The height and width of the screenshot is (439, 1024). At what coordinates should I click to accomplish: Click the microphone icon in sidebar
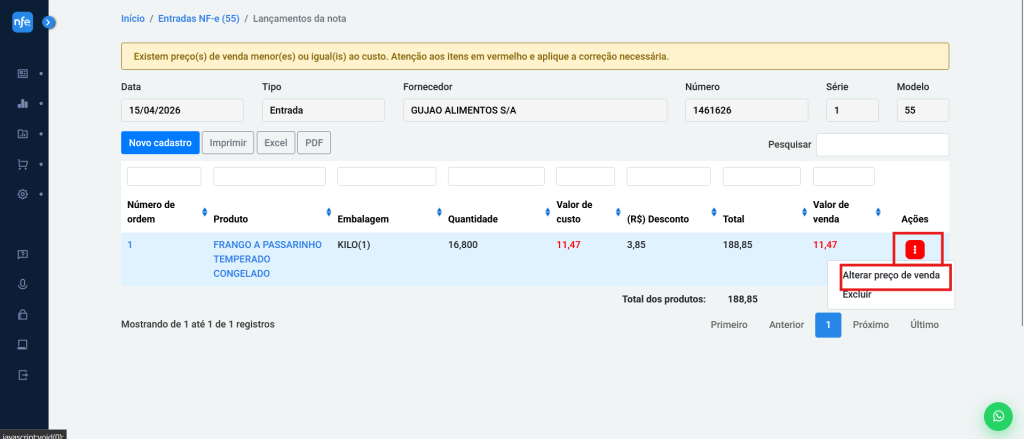point(23,284)
